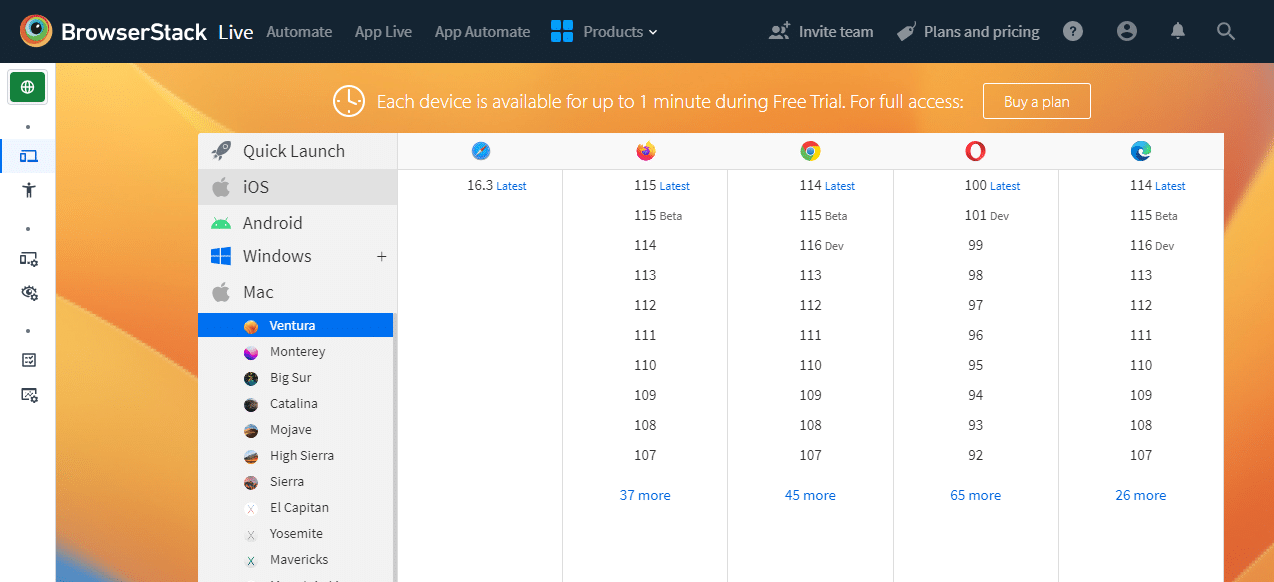Launch Firefox 115 Beta version

coord(658,215)
